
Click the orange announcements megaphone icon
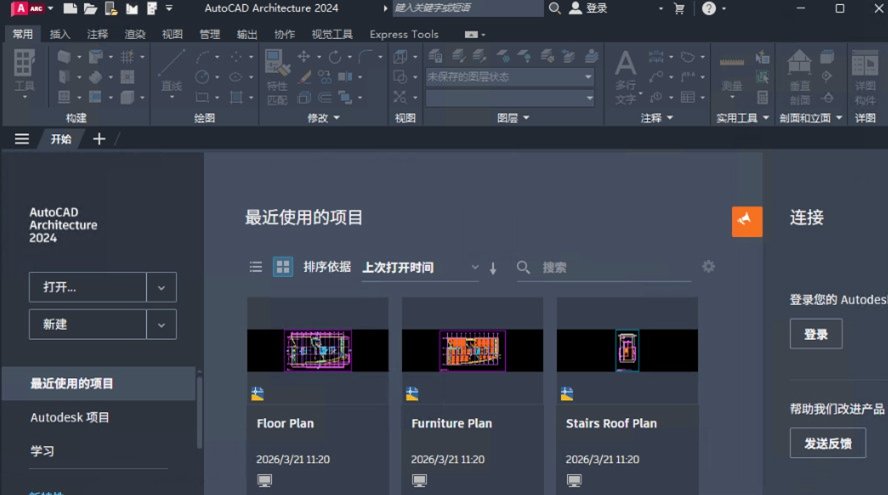(x=747, y=221)
